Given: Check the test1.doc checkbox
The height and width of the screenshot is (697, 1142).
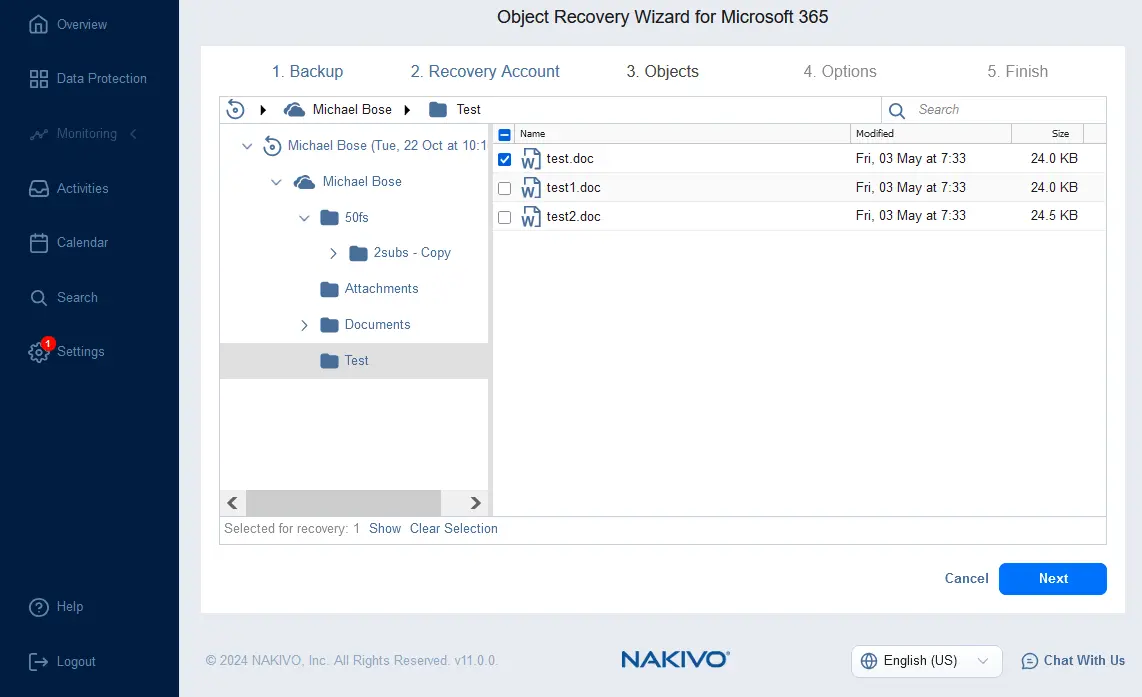Looking at the screenshot, I should pyautogui.click(x=504, y=189).
